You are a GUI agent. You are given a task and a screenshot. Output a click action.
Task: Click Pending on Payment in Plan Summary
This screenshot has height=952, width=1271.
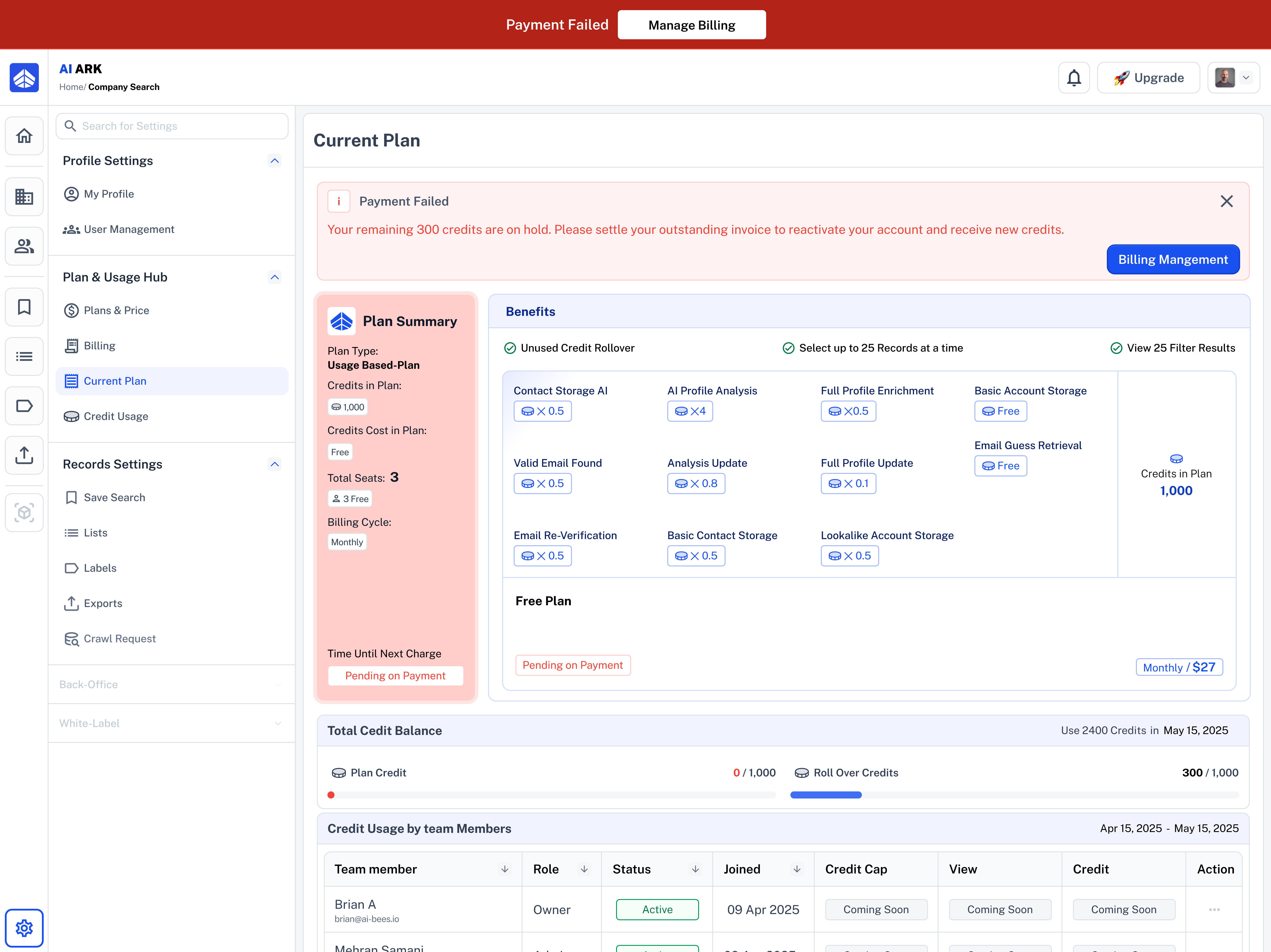pos(395,676)
